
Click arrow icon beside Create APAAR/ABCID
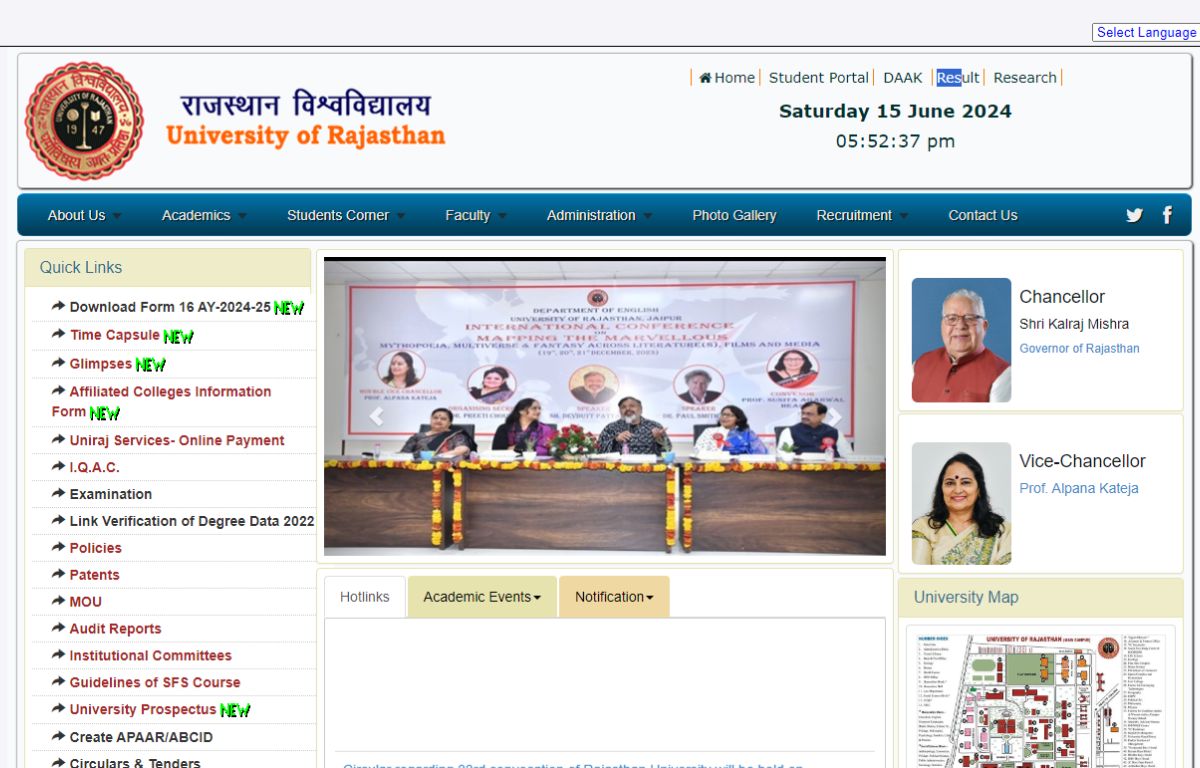[59, 737]
